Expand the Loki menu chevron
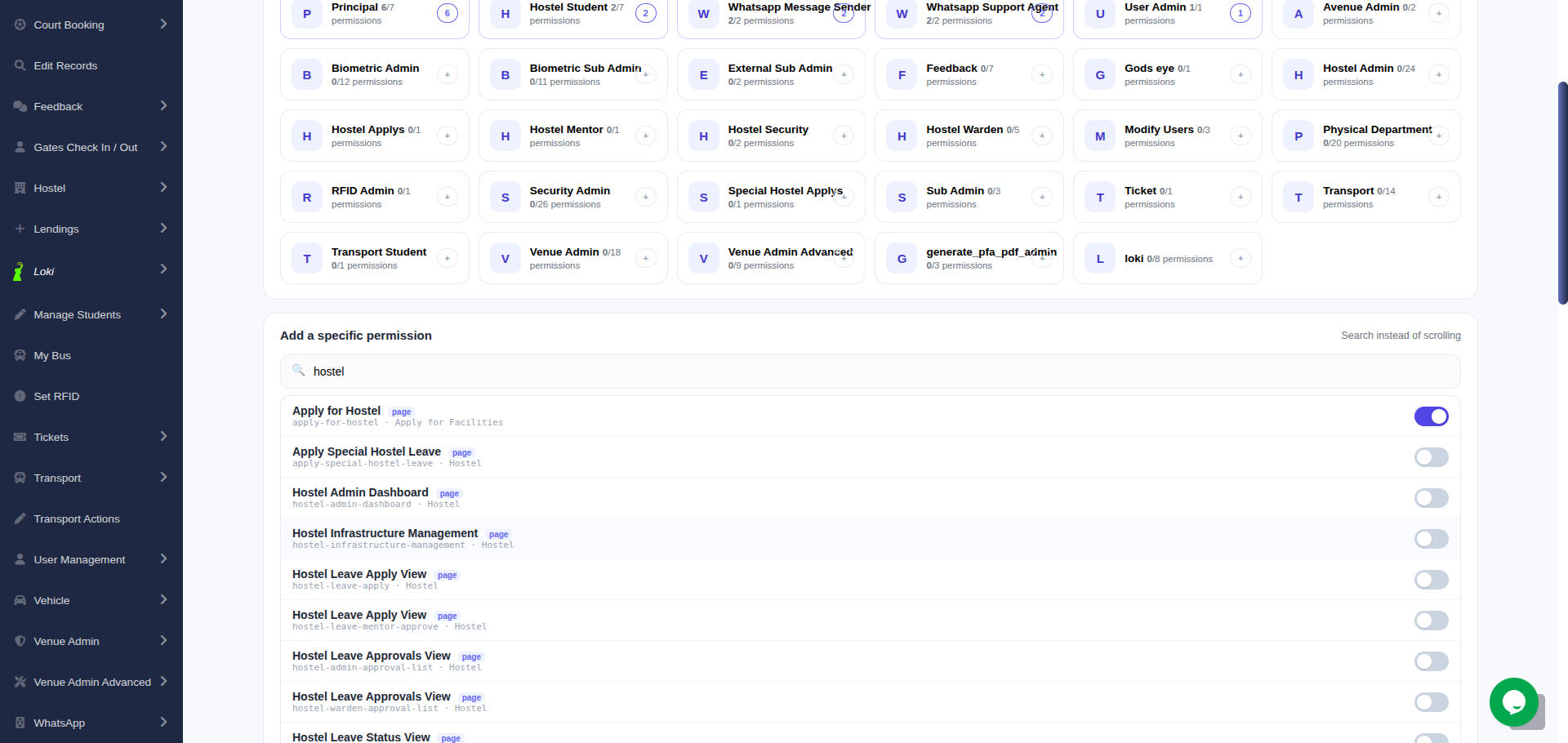The image size is (1568, 743). click(x=163, y=269)
